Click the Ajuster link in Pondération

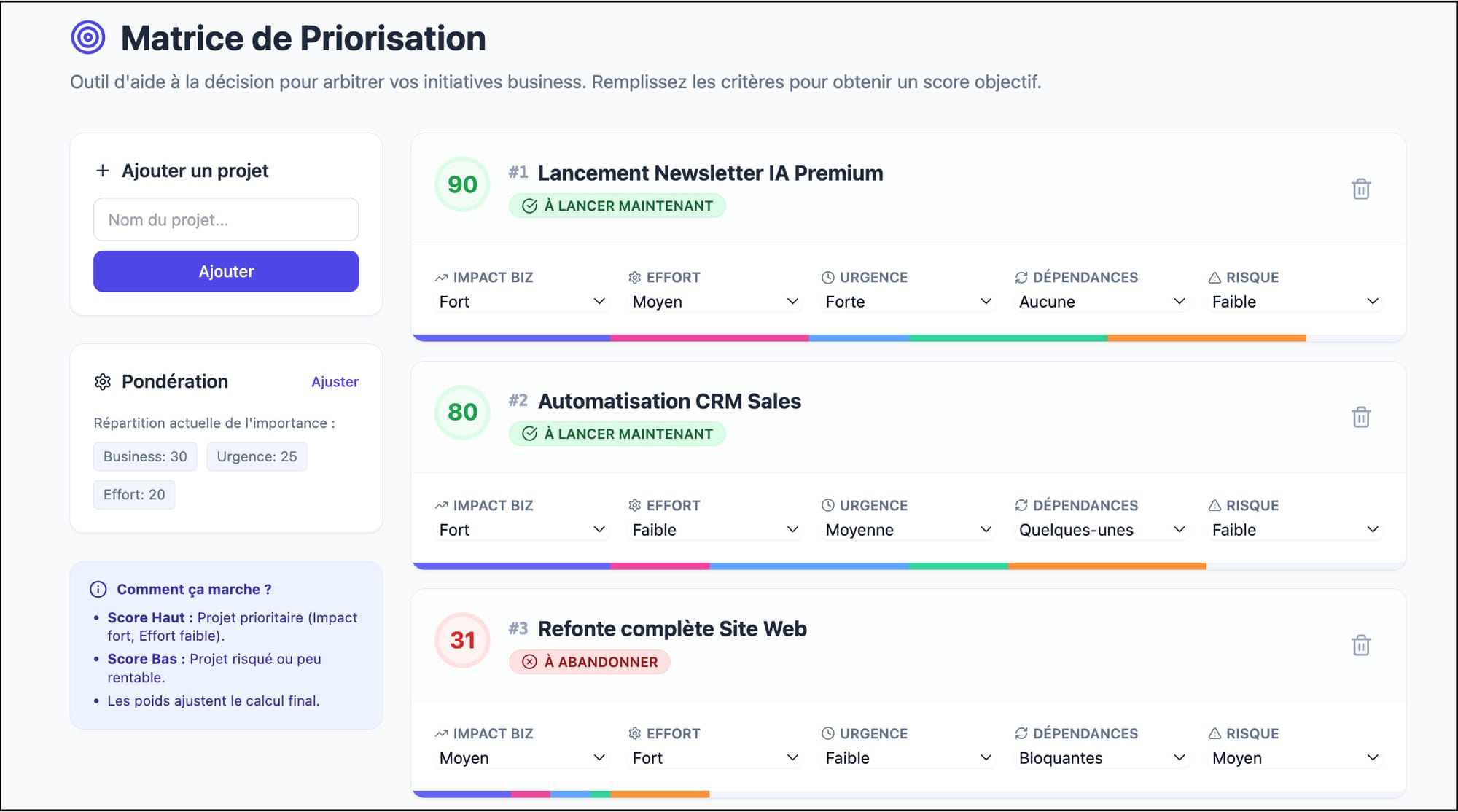point(335,382)
